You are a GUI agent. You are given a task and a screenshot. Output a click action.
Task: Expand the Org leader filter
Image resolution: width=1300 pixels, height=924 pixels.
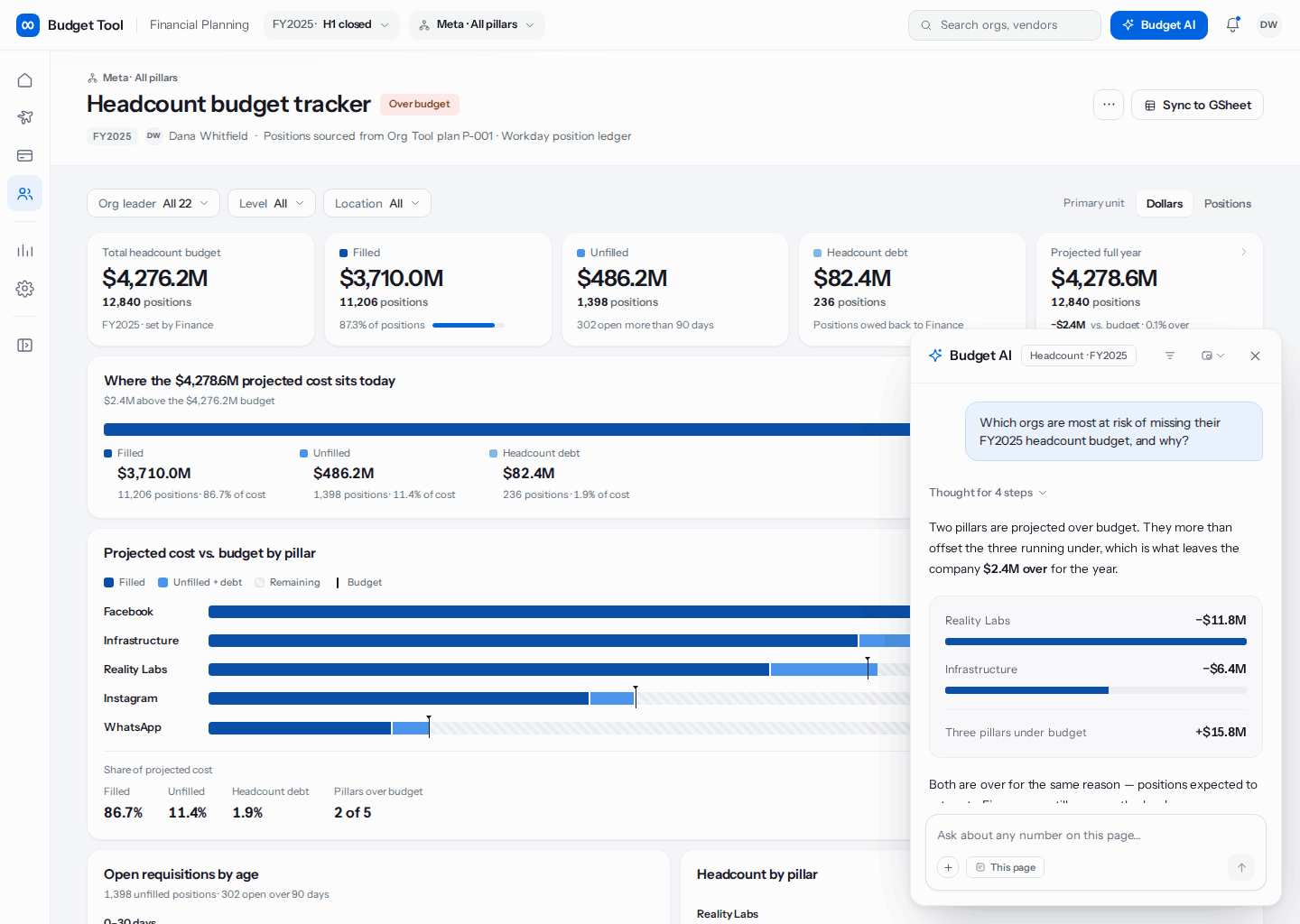point(153,203)
